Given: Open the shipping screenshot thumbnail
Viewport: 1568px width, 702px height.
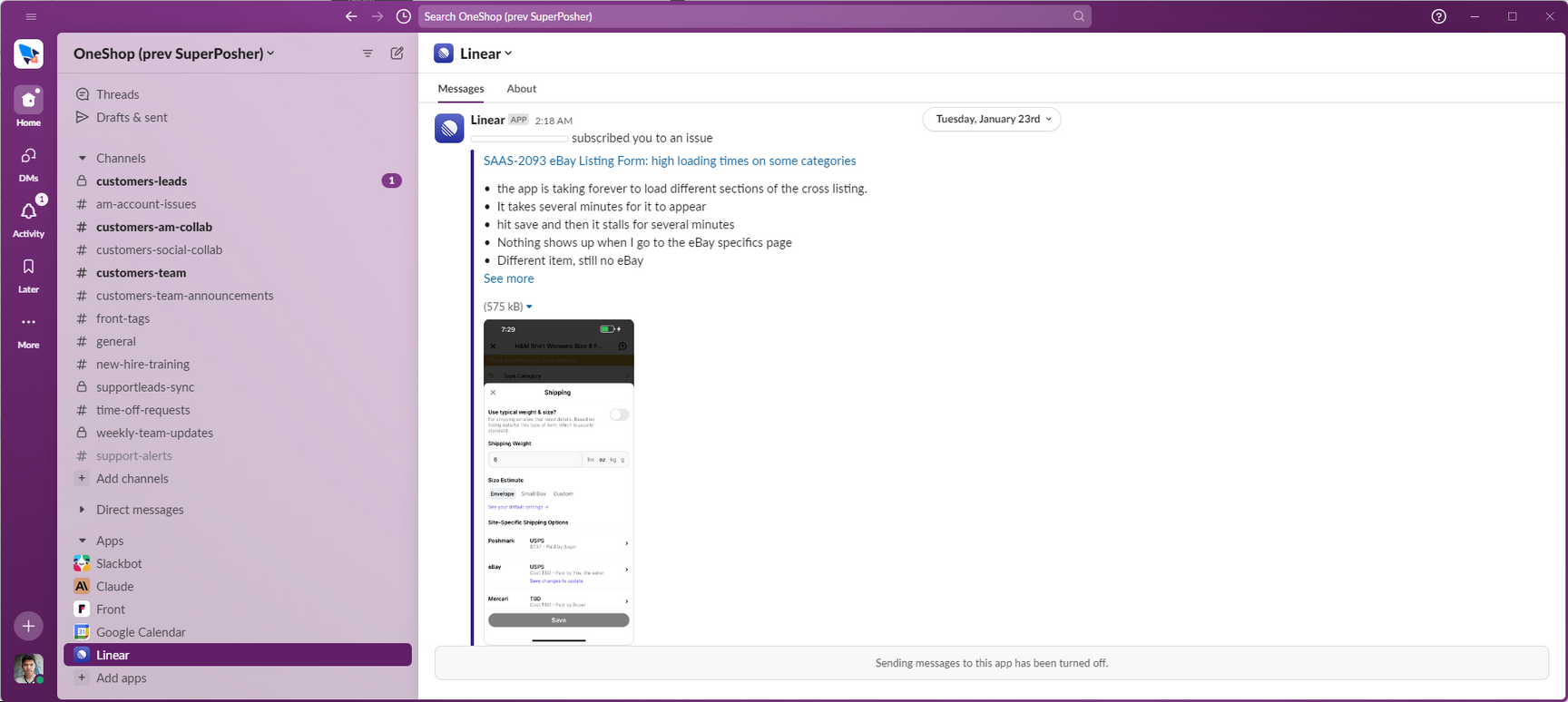Looking at the screenshot, I should pos(559,482).
